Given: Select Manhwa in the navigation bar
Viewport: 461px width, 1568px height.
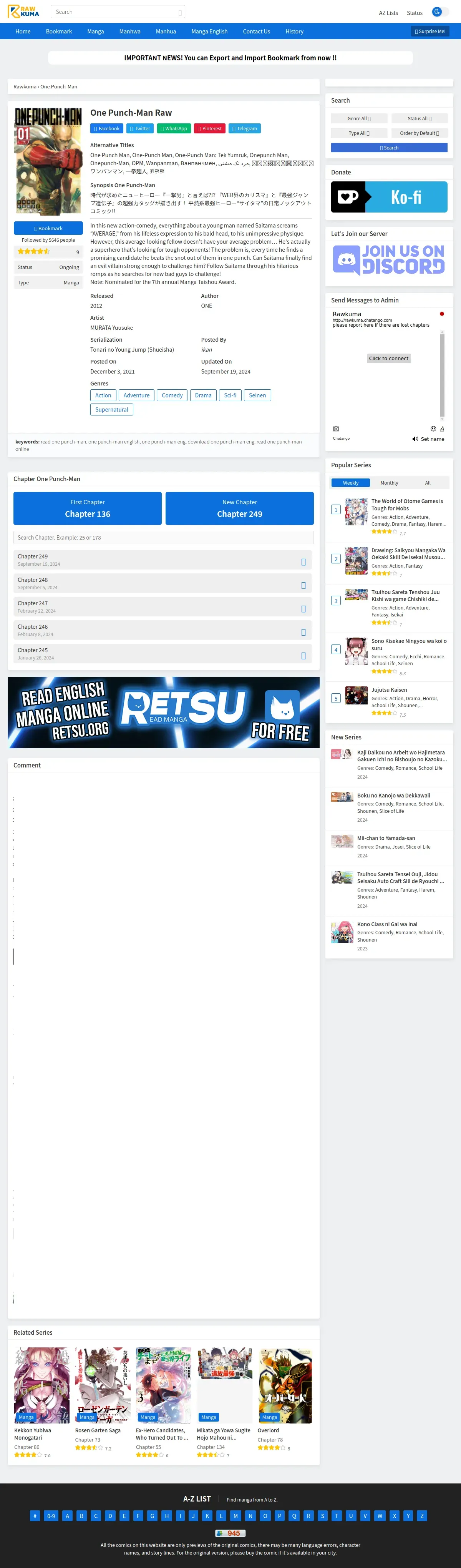Looking at the screenshot, I should click(x=129, y=32).
